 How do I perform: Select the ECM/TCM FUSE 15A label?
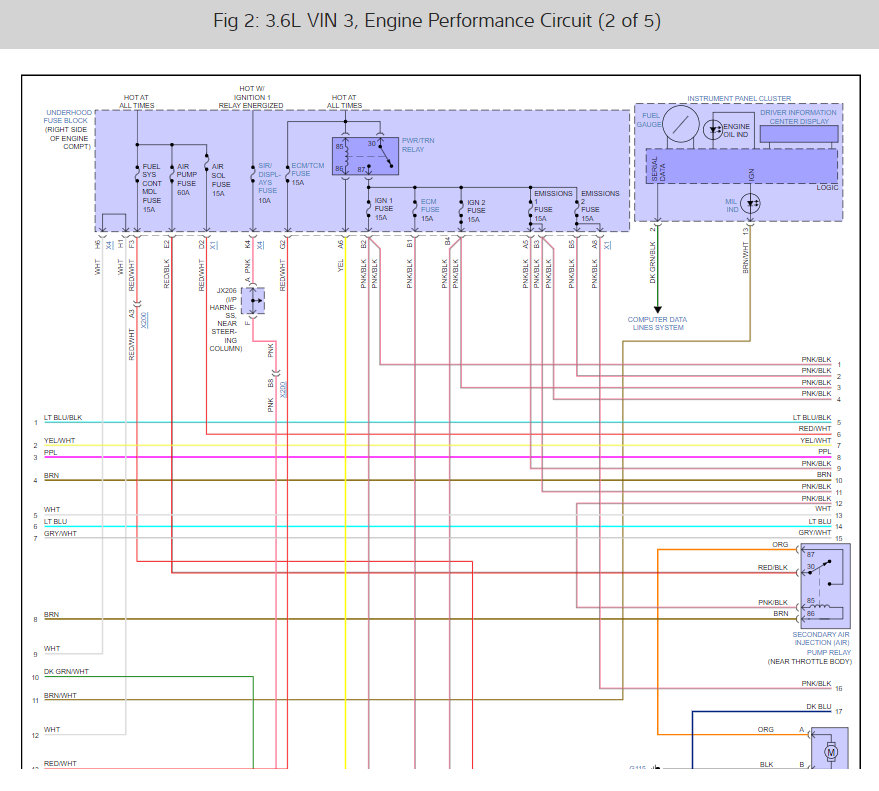tap(307, 174)
